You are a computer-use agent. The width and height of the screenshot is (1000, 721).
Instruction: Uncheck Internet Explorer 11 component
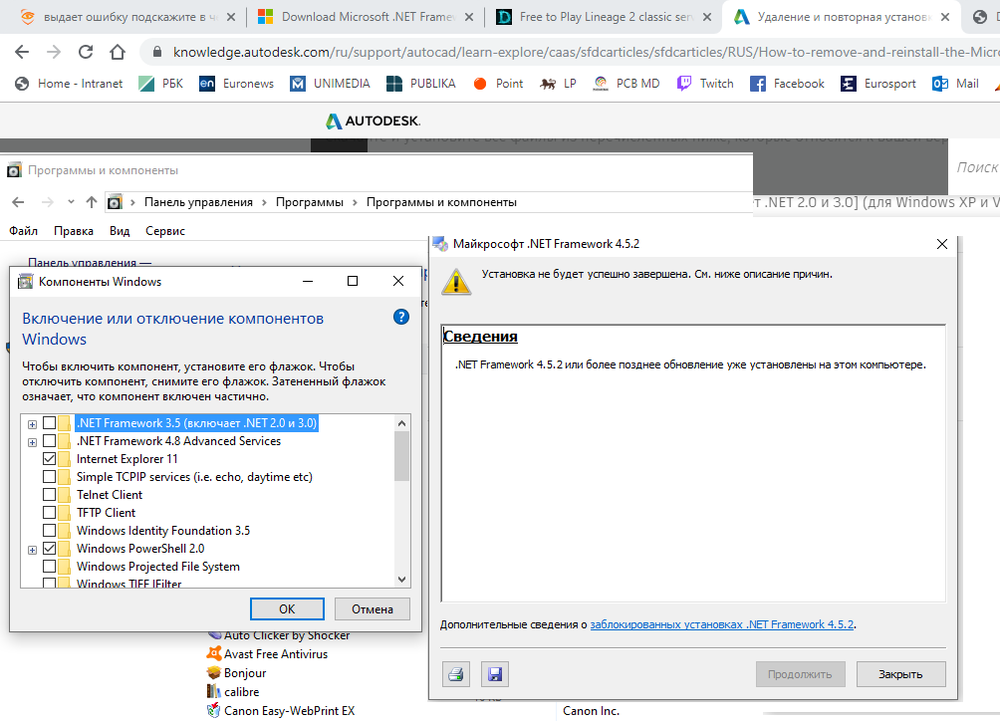coord(50,459)
